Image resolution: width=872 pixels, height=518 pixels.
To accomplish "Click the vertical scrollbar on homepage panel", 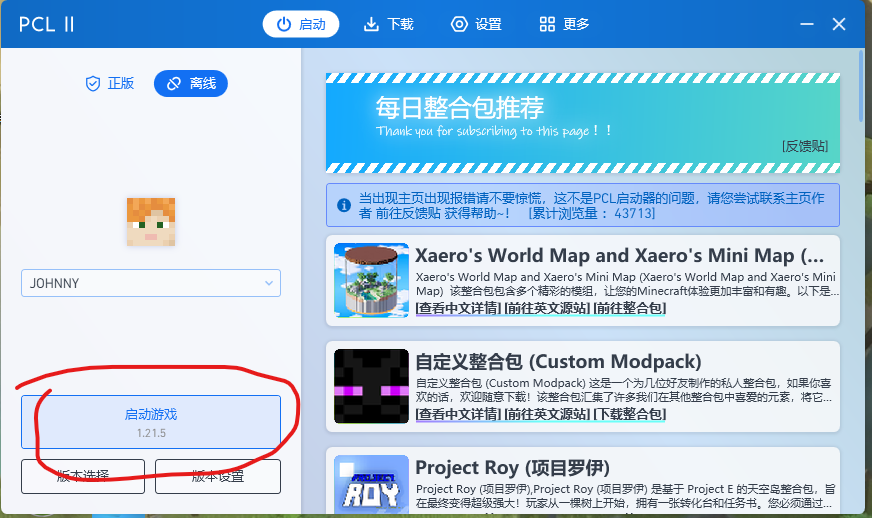I will click(x=861, y=86).
